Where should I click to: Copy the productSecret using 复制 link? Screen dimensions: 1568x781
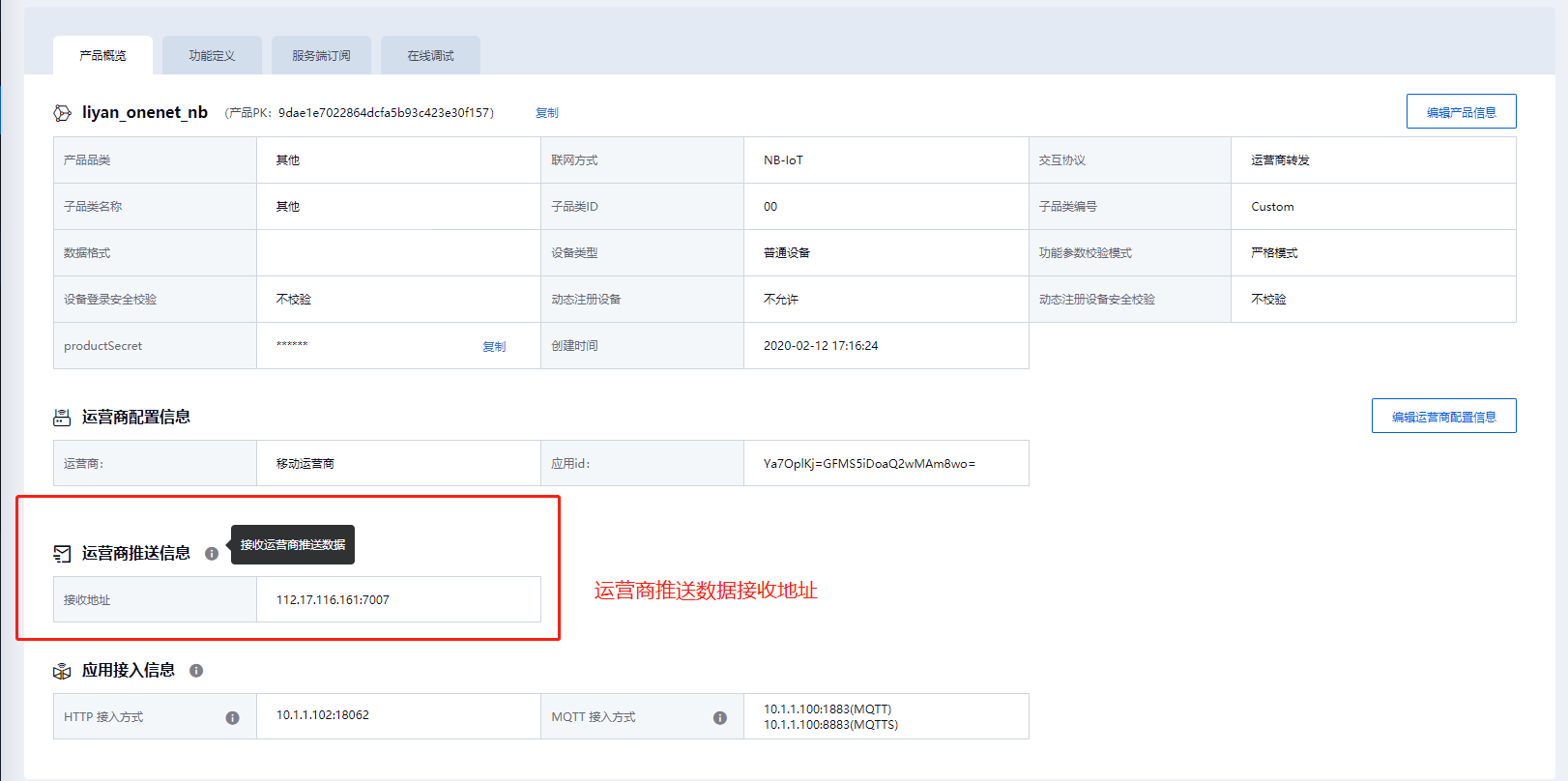tap(494, 346)
